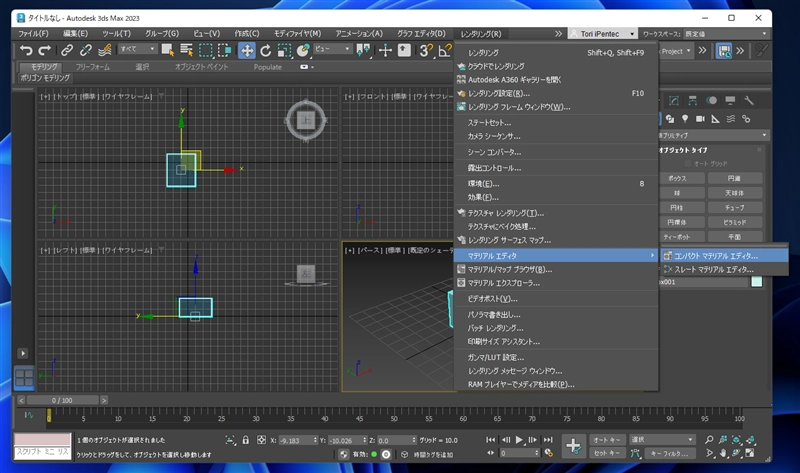The width and height of the screenshot is (800, 473).
Task: Toggle the オート キー animation mode
Action: pyautogui.click(x=607, y=440)
